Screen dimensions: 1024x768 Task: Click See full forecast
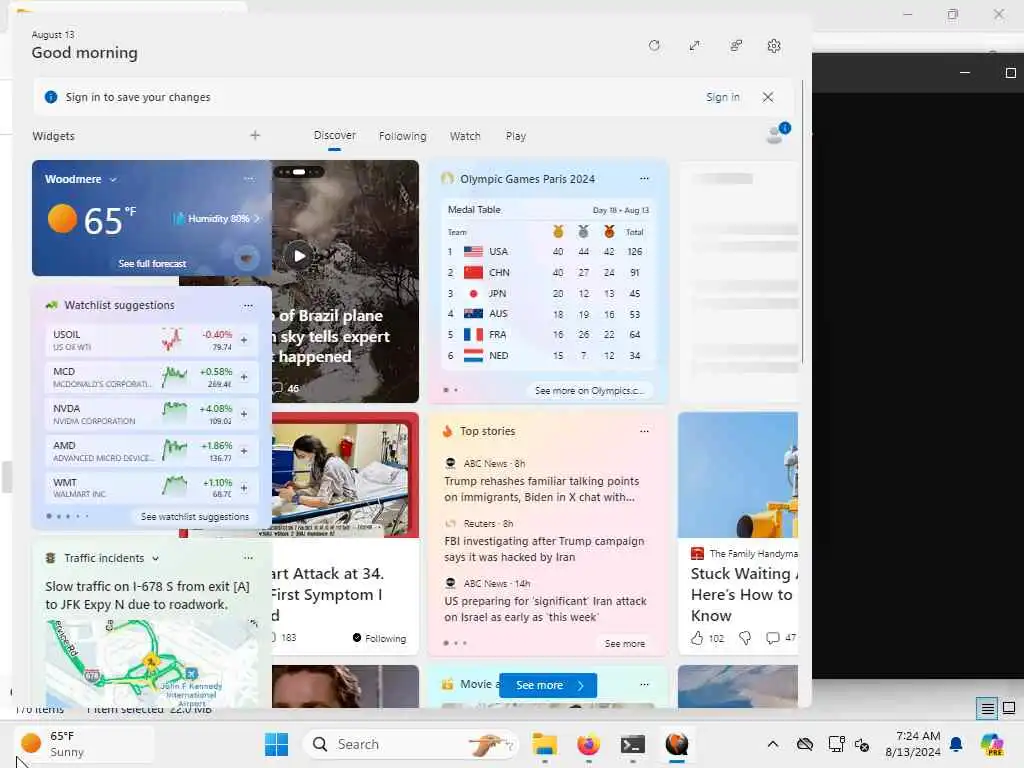click(x=152, y=264)
